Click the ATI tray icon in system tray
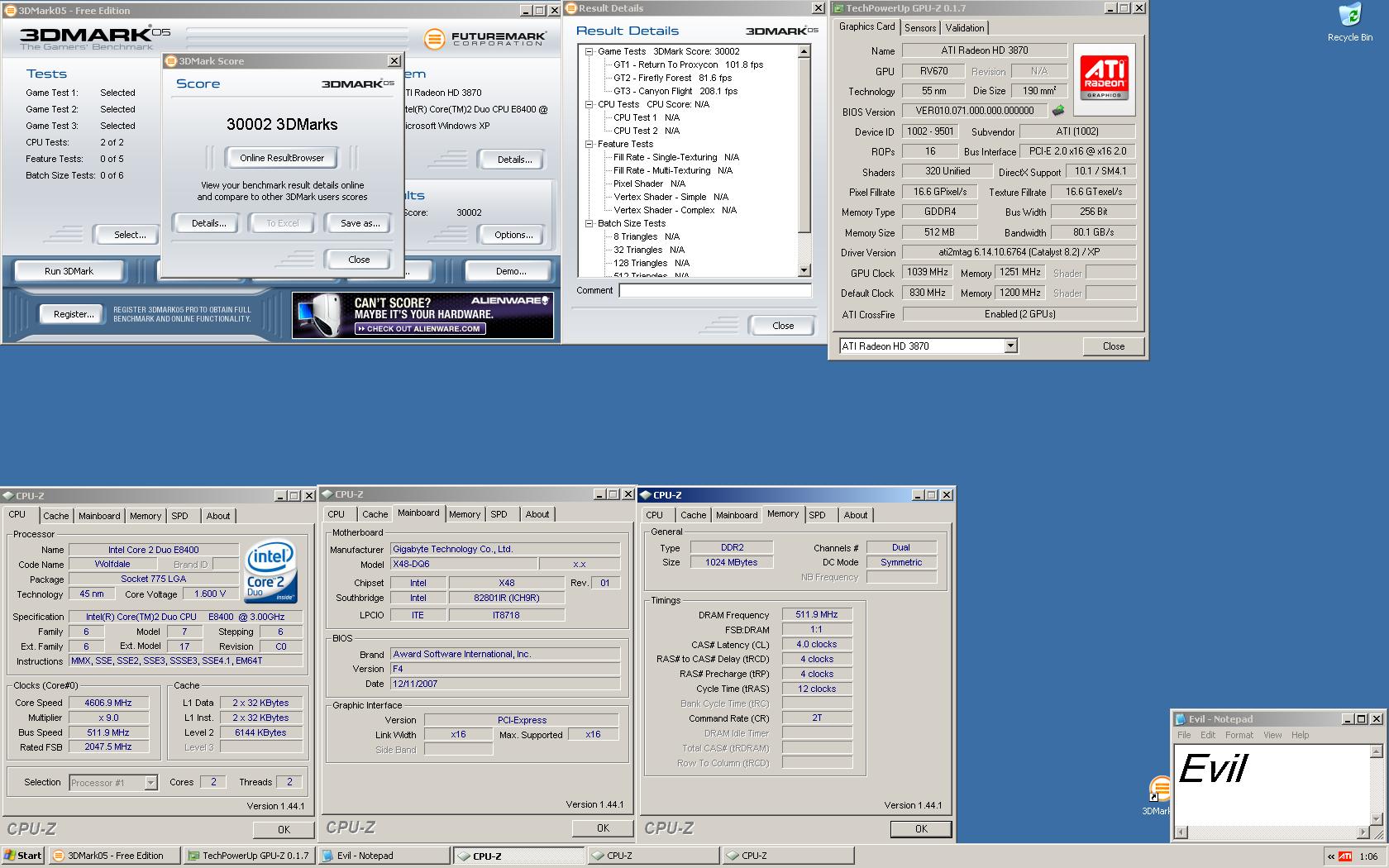 point(1345,856)
